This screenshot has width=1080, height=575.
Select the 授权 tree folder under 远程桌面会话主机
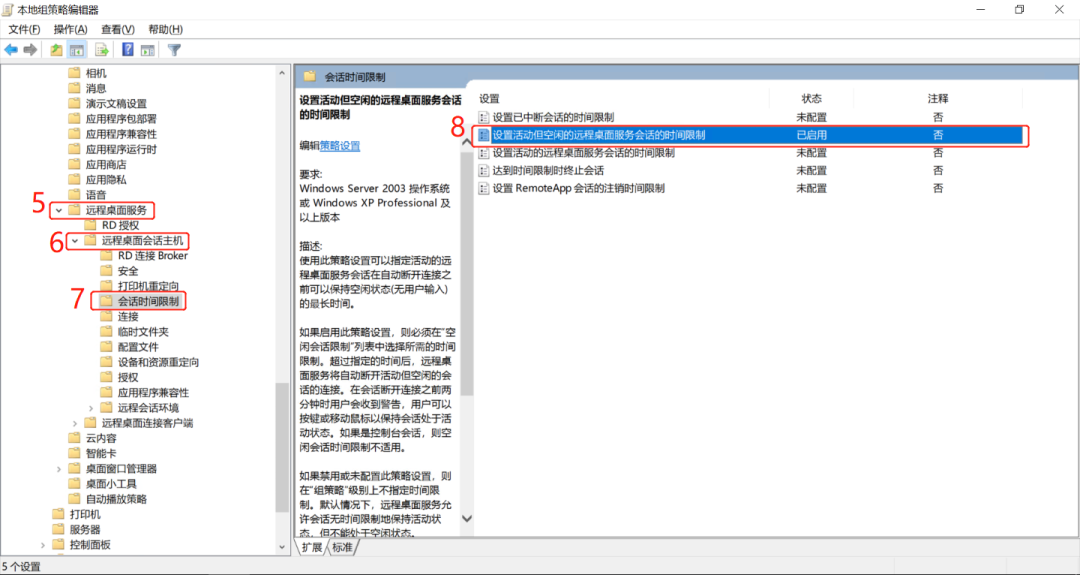(x=128, y=377)
